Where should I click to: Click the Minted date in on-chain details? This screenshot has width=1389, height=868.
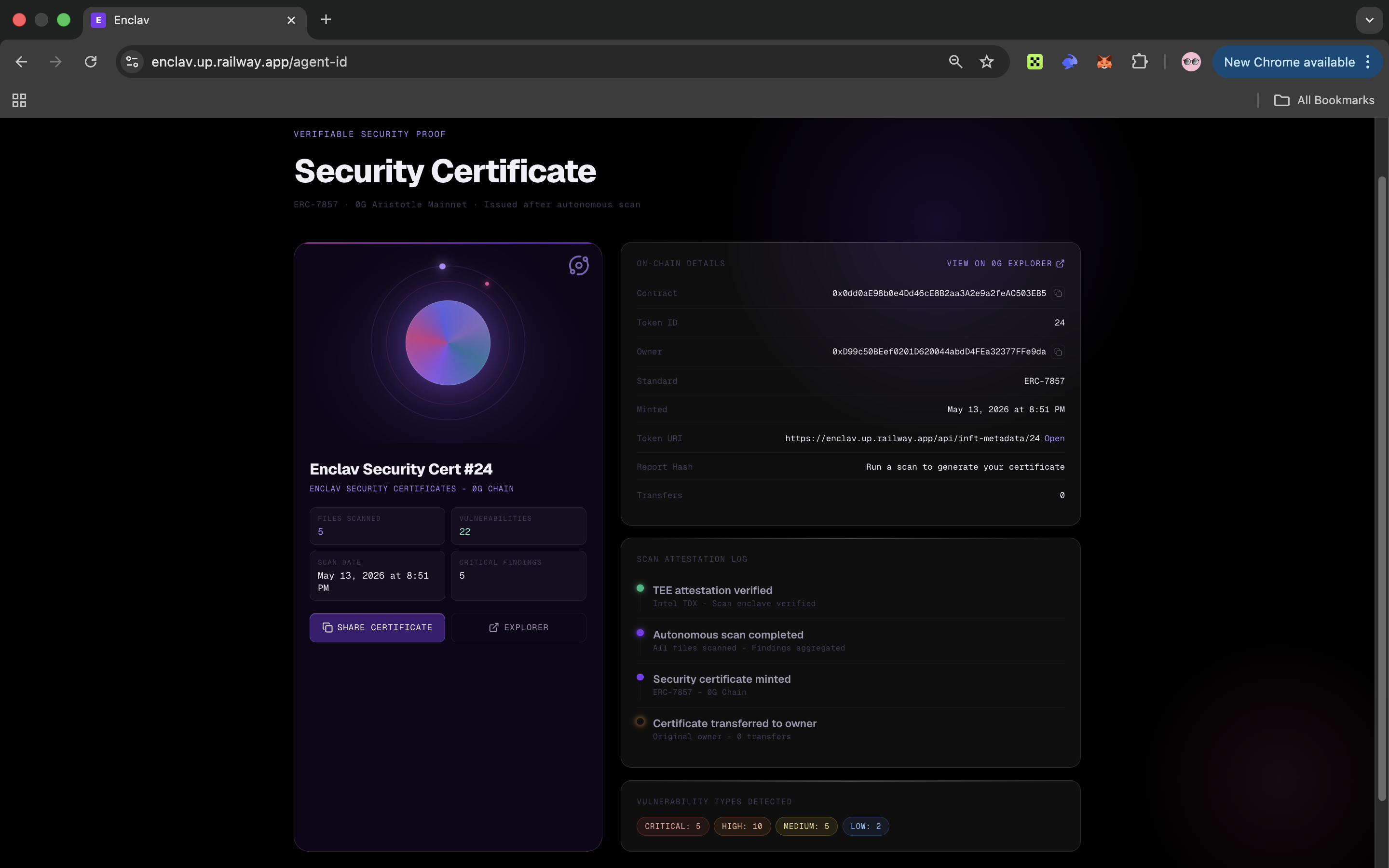pos(1006,410)
